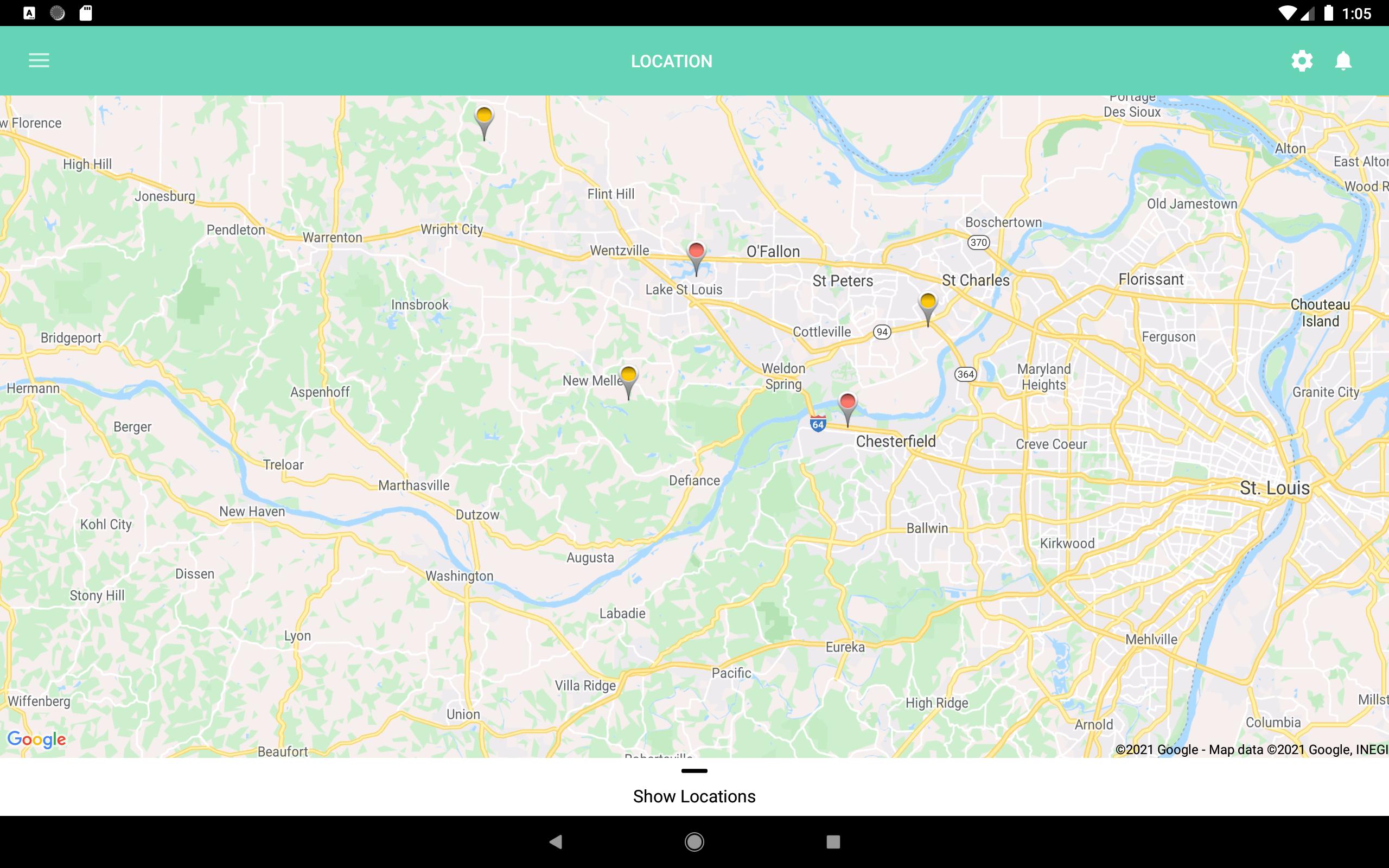This screenshot has height=868, width=1389.
Task: Tap the Eureka map label
Action: point(845,647)
